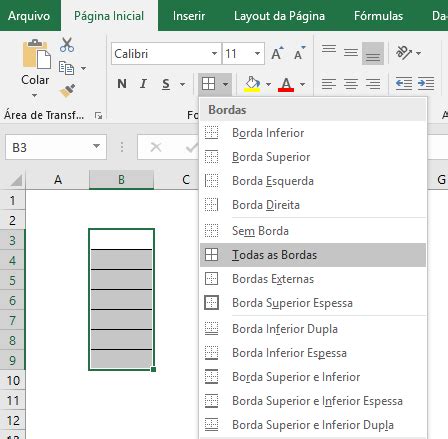This screenshot has height=439, width=448.
Task: Choose Borda Inferior Dupla
Action: pyautogui.click(x=313, y=329)
